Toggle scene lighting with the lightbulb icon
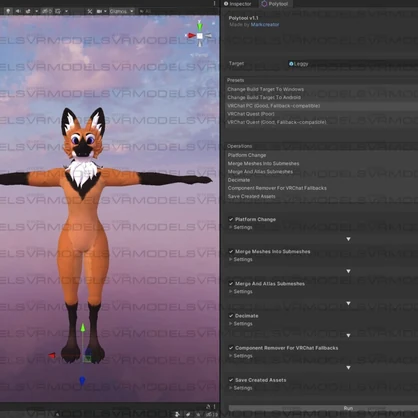418x418 pixels. tap(8, 11)
